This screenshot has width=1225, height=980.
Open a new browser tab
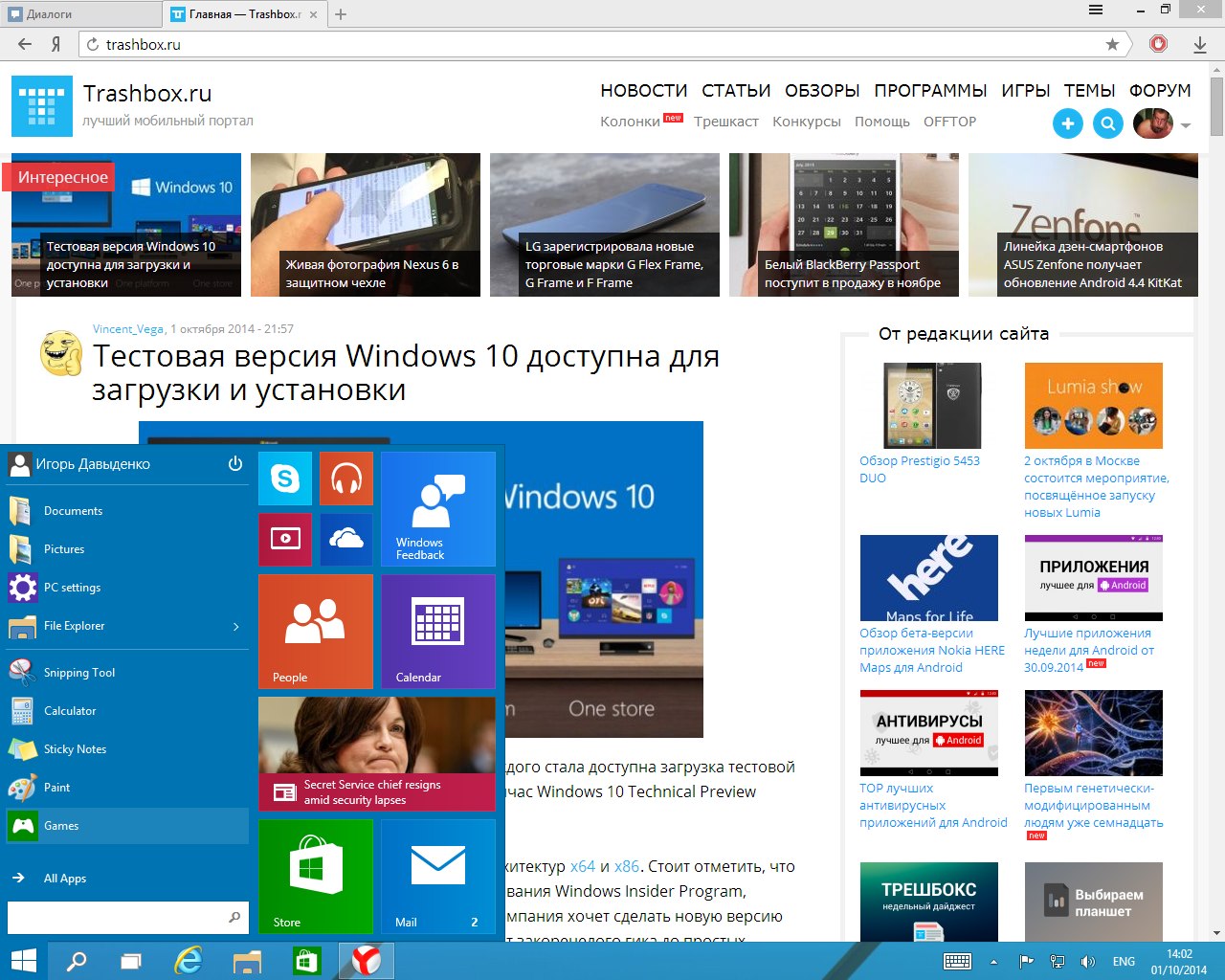341,14
